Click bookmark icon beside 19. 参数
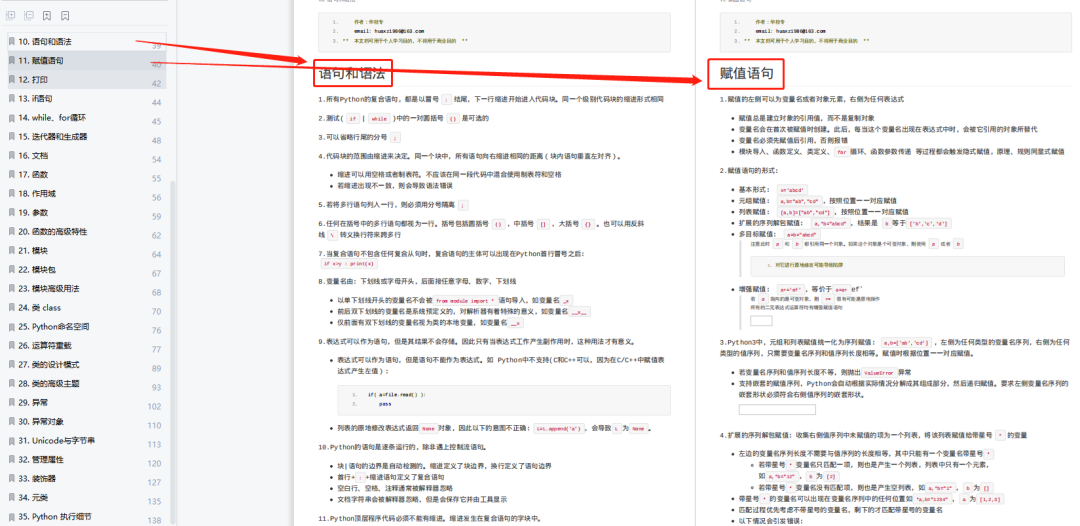1080x526 pixels. [x=11, y=213]
